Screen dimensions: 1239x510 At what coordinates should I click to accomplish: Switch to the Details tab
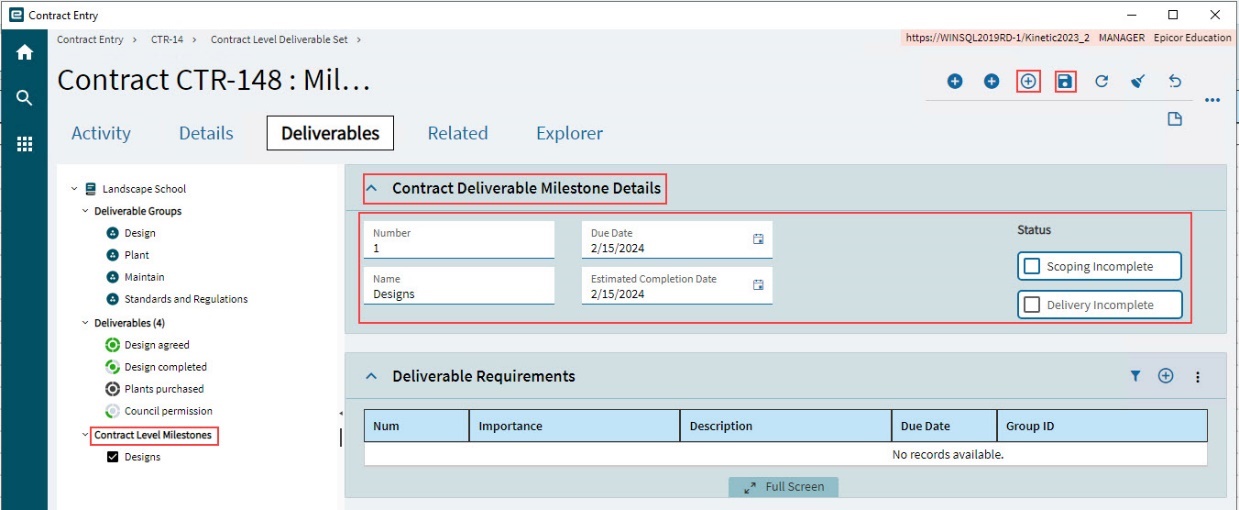[206, 133]
